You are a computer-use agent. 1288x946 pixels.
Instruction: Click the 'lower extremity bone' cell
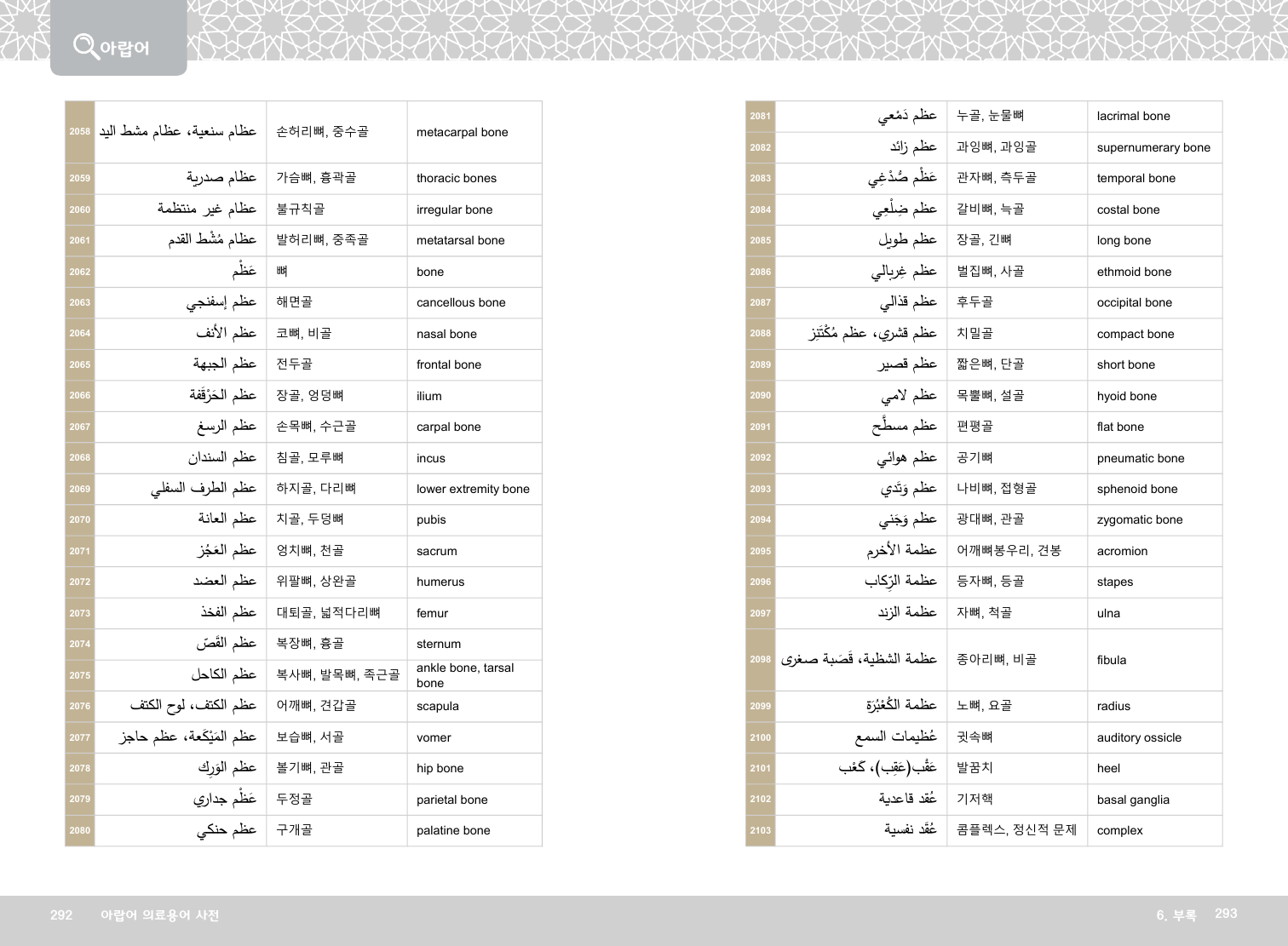coord(473,489)
